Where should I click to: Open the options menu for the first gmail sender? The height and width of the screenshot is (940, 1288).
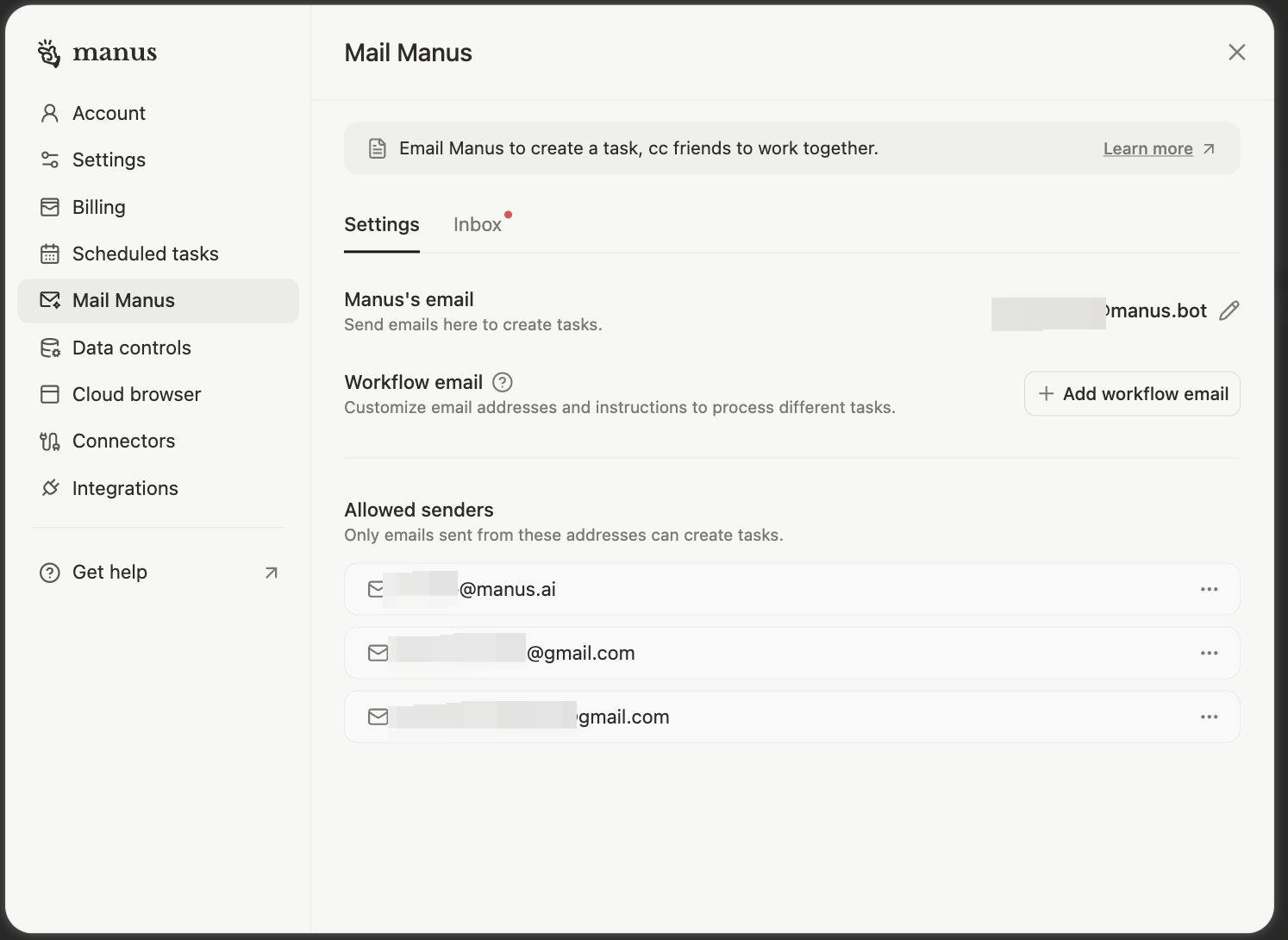click(1209, 653)
